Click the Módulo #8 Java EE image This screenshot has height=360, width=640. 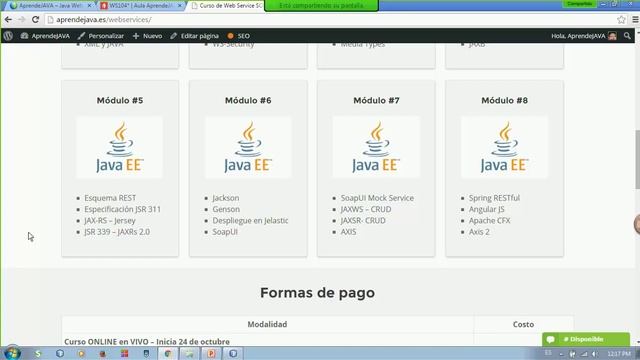point(504,147)
